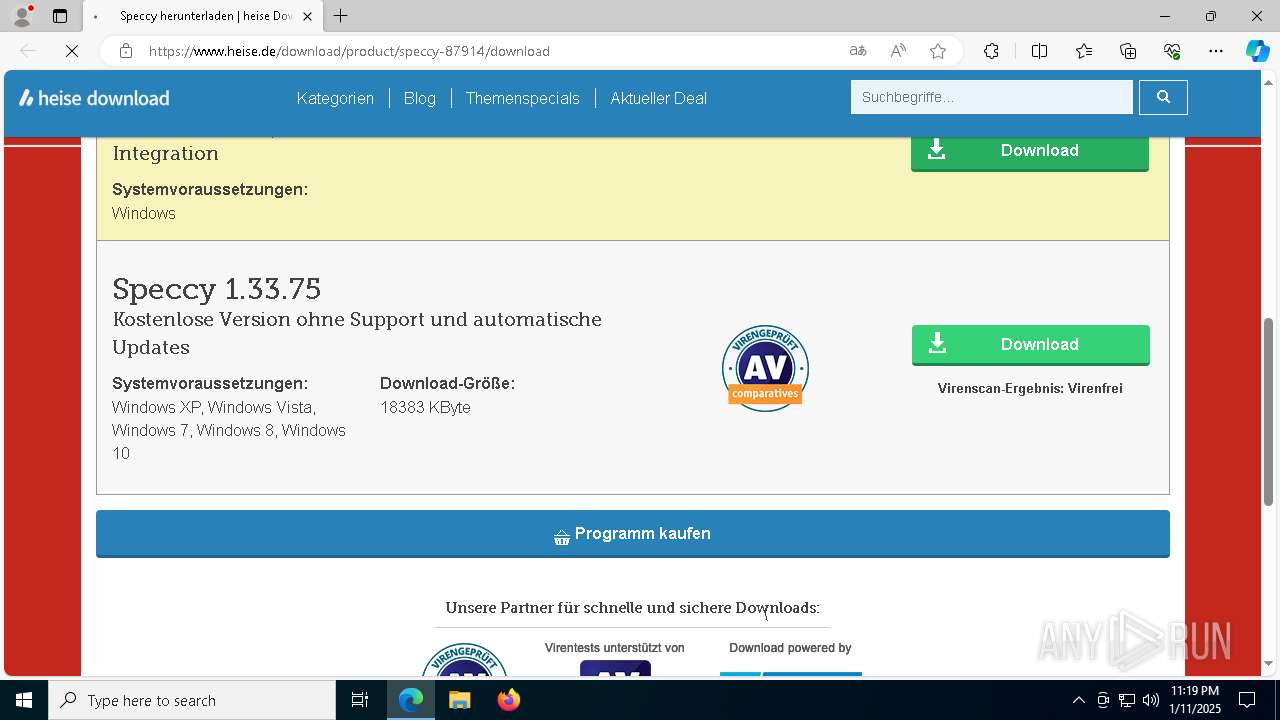1280x720 pixels.
Task: Open Browser essentials icon
Action: 1172,51
